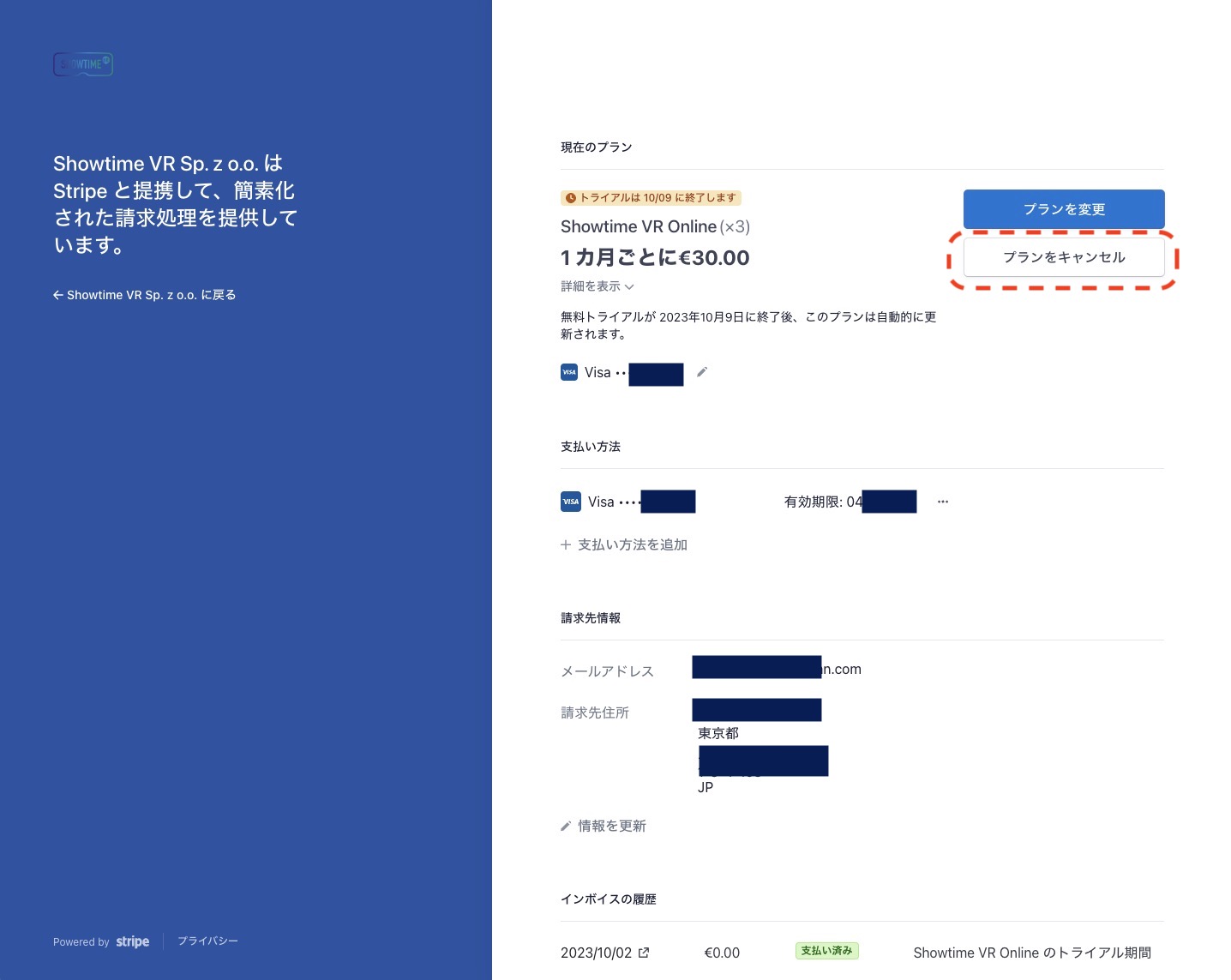Click the Showtime VR logo
Screen dimensions: 1231x980
click(x=83, y=64)
